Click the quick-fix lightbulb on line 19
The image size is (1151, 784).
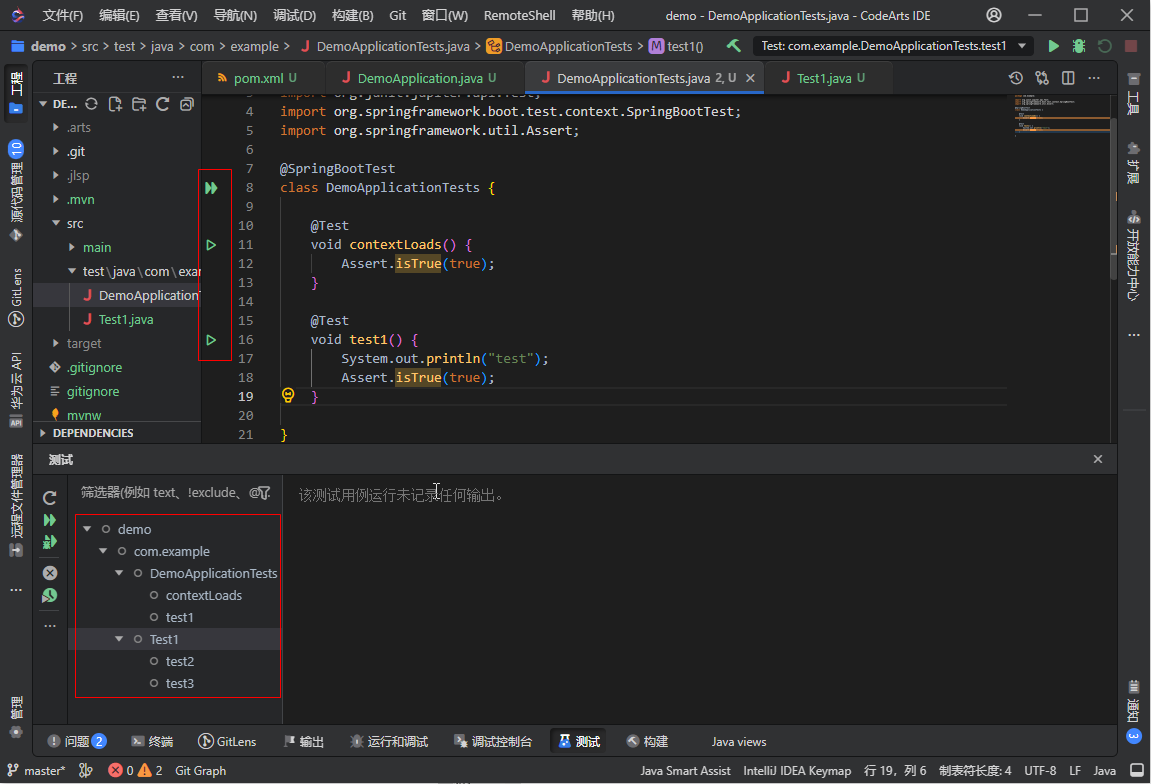coord(287,396)
